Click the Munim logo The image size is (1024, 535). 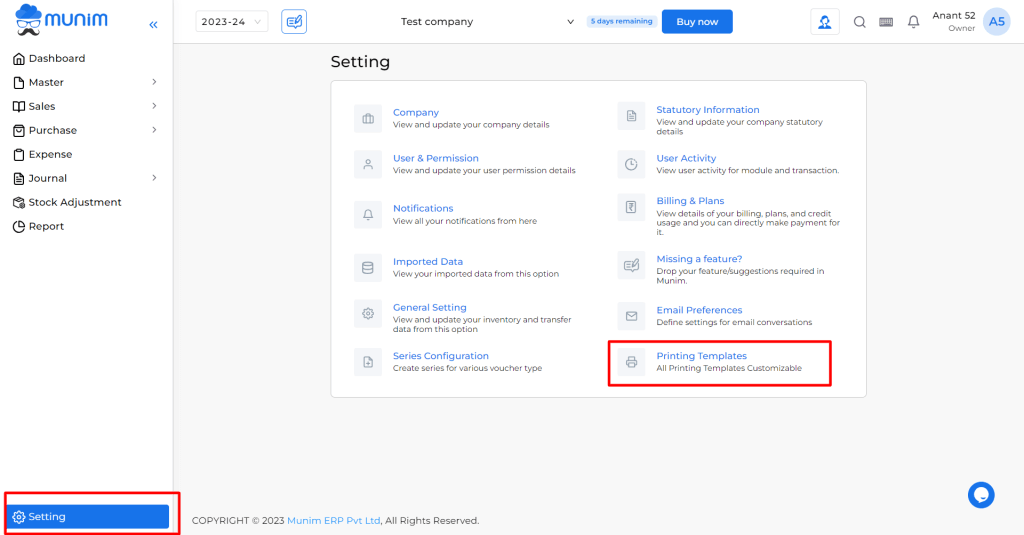coord(61,20)
